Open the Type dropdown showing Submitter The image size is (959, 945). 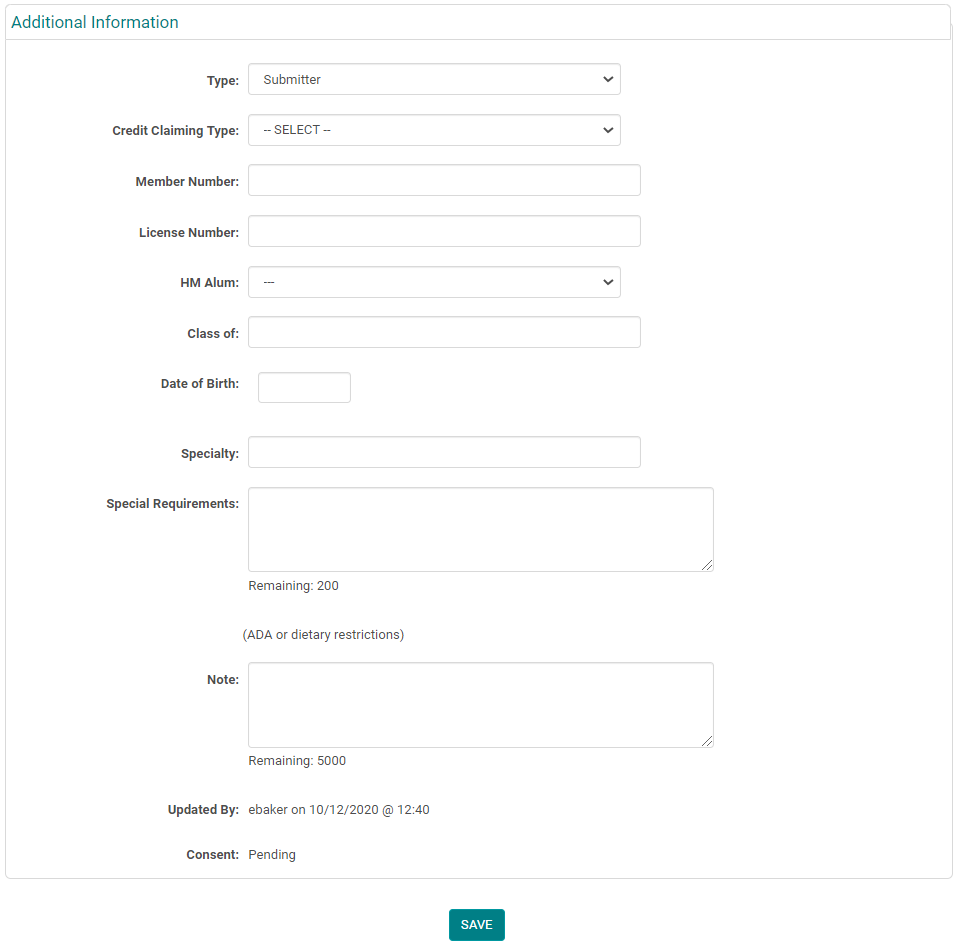(434, 80)
